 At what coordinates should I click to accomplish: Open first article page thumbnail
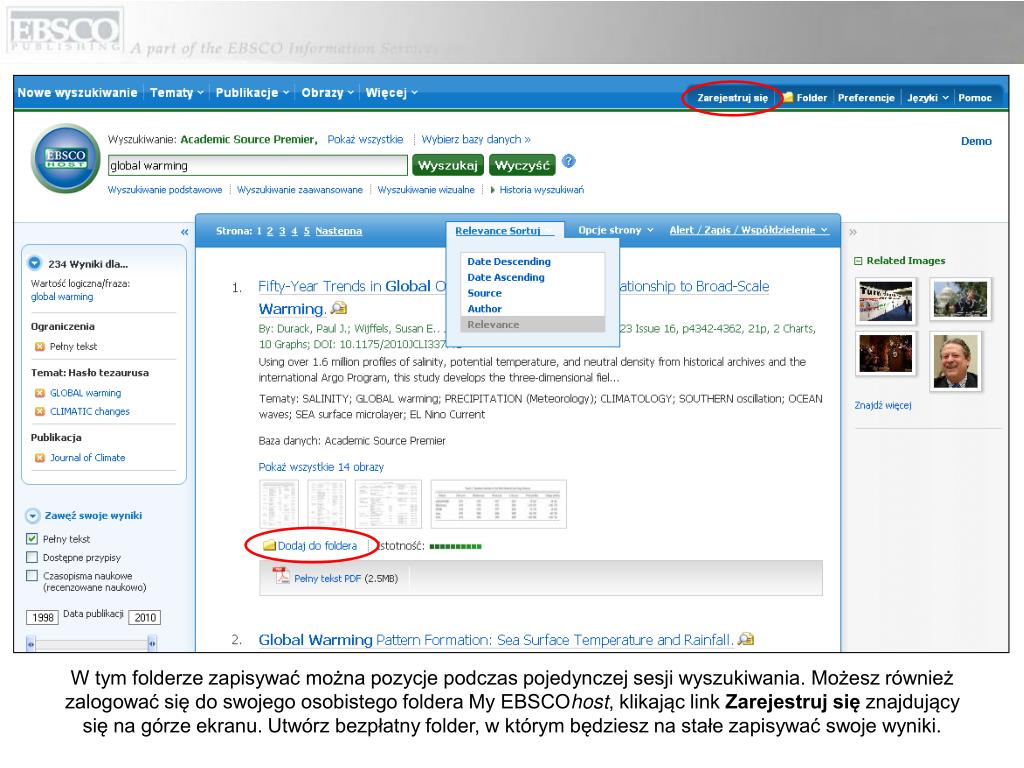(279, 504)
